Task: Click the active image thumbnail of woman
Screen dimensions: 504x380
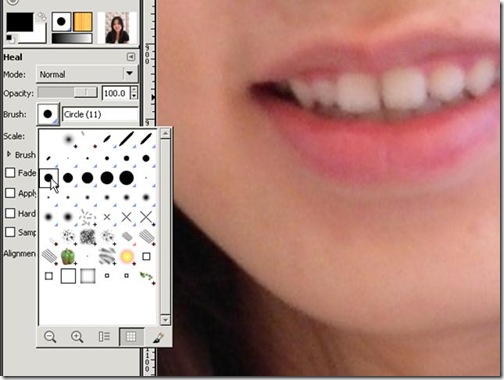Action: point(117,28)
